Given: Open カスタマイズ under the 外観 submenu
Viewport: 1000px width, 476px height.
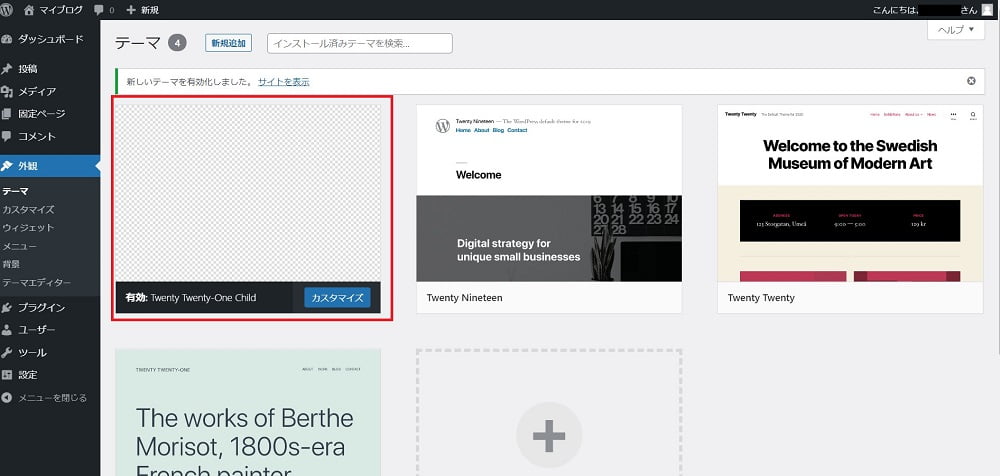Looking at the screenshot, I should (x=28, y=209).
